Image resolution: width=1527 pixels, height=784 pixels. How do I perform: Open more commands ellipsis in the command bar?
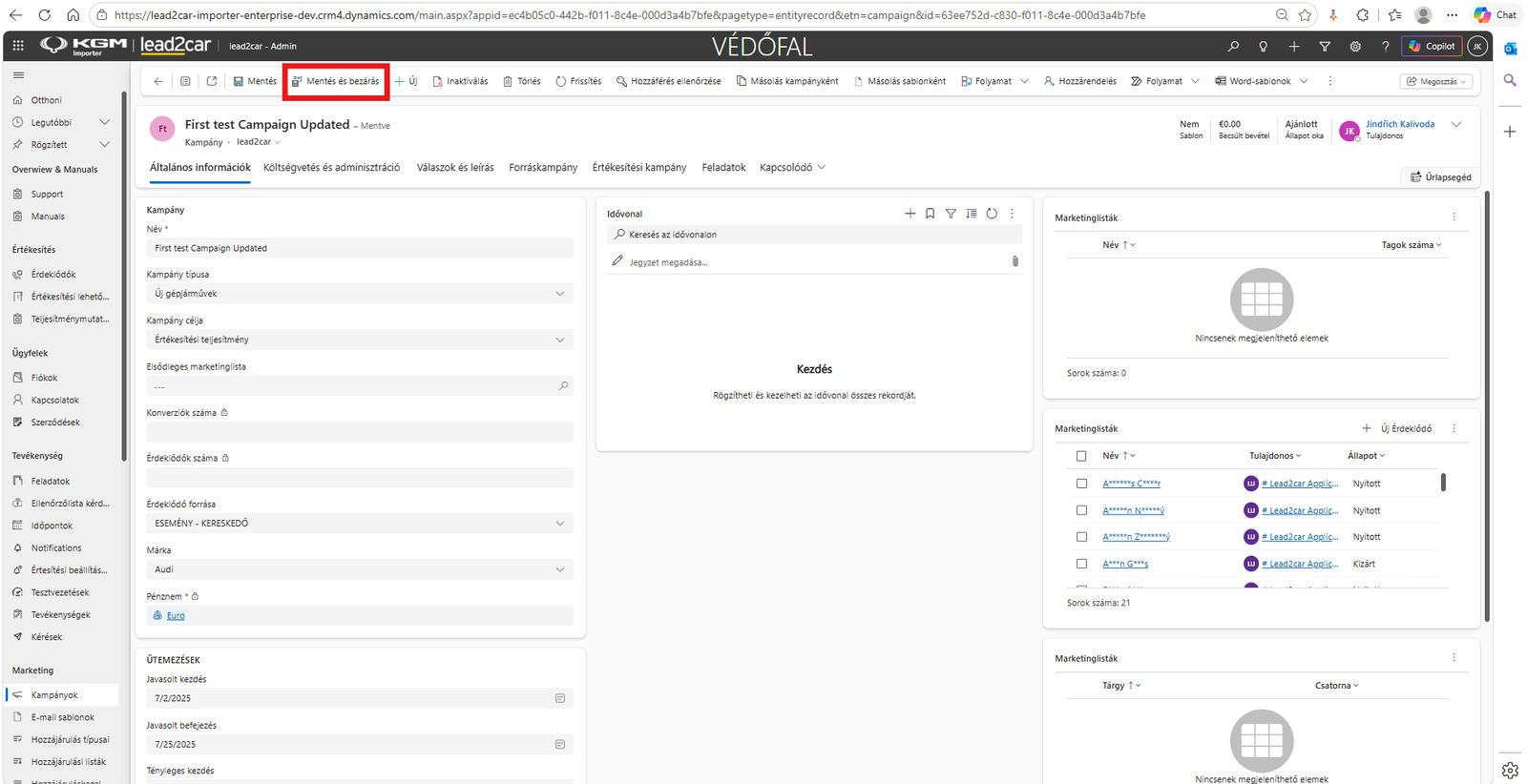[1330, 81]
